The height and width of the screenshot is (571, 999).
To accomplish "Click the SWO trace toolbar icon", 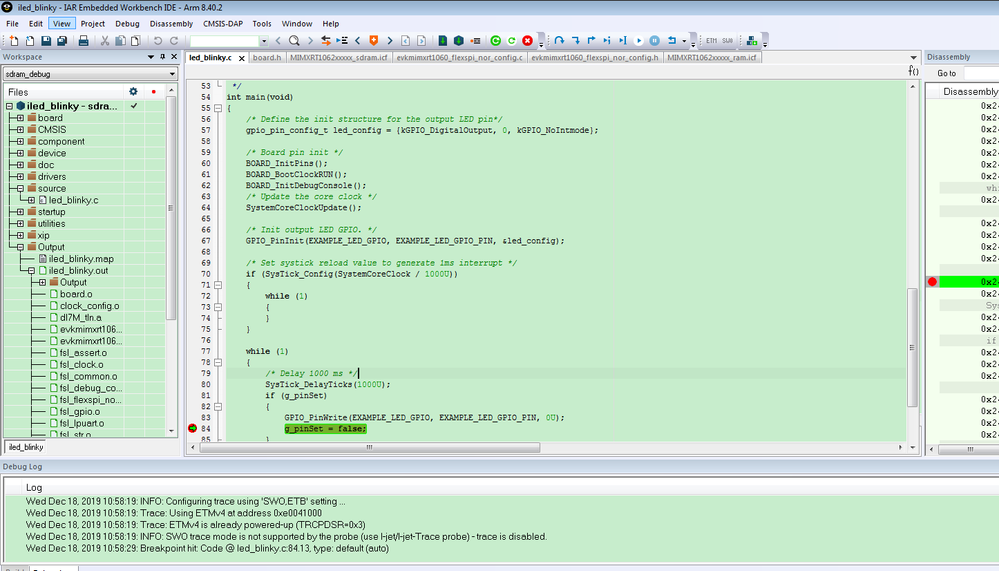I will point(728,41).
